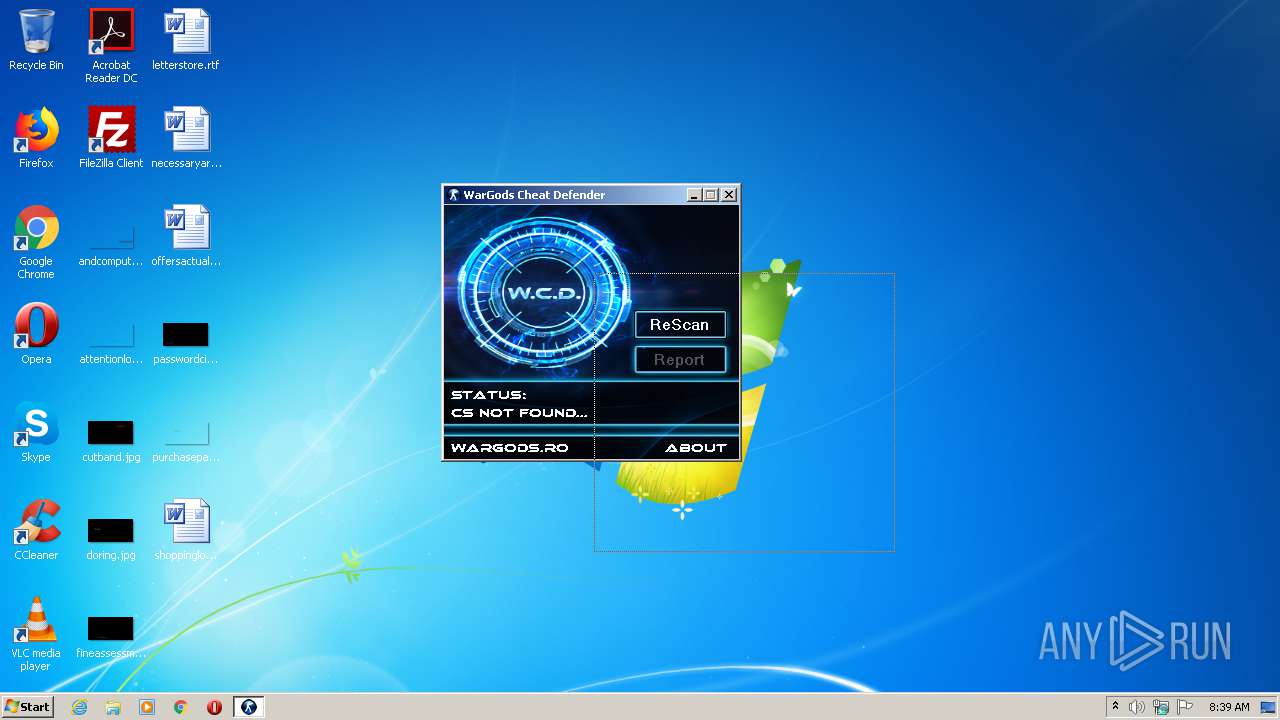Click the WarGods Cheat Defender title icon

coord(454,195)
